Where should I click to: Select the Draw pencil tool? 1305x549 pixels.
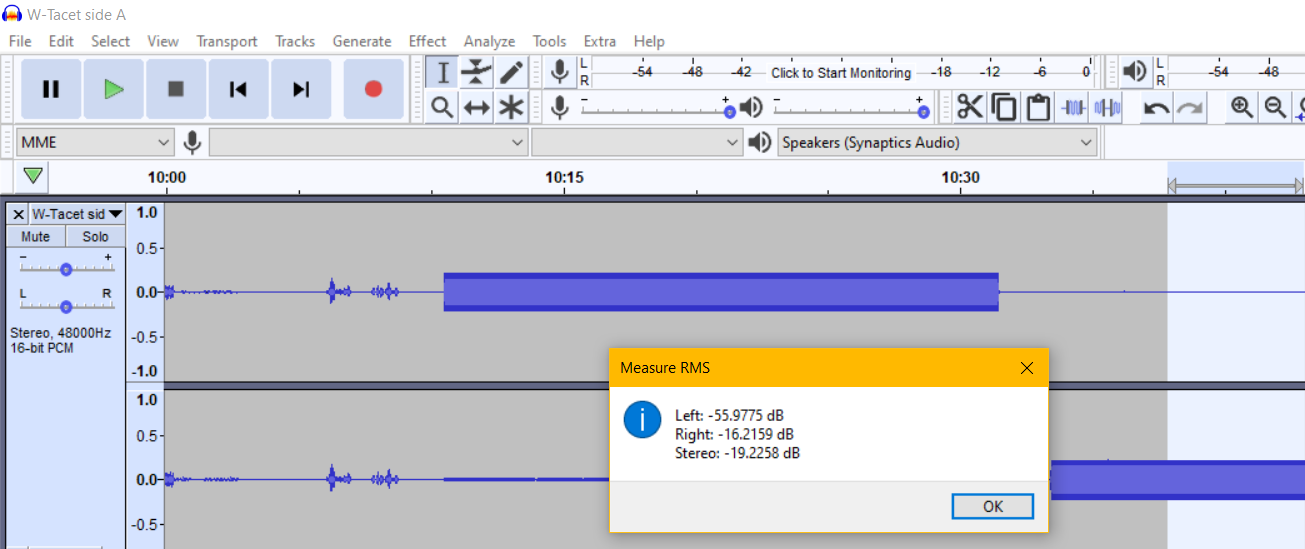click(x=511, y=72)
